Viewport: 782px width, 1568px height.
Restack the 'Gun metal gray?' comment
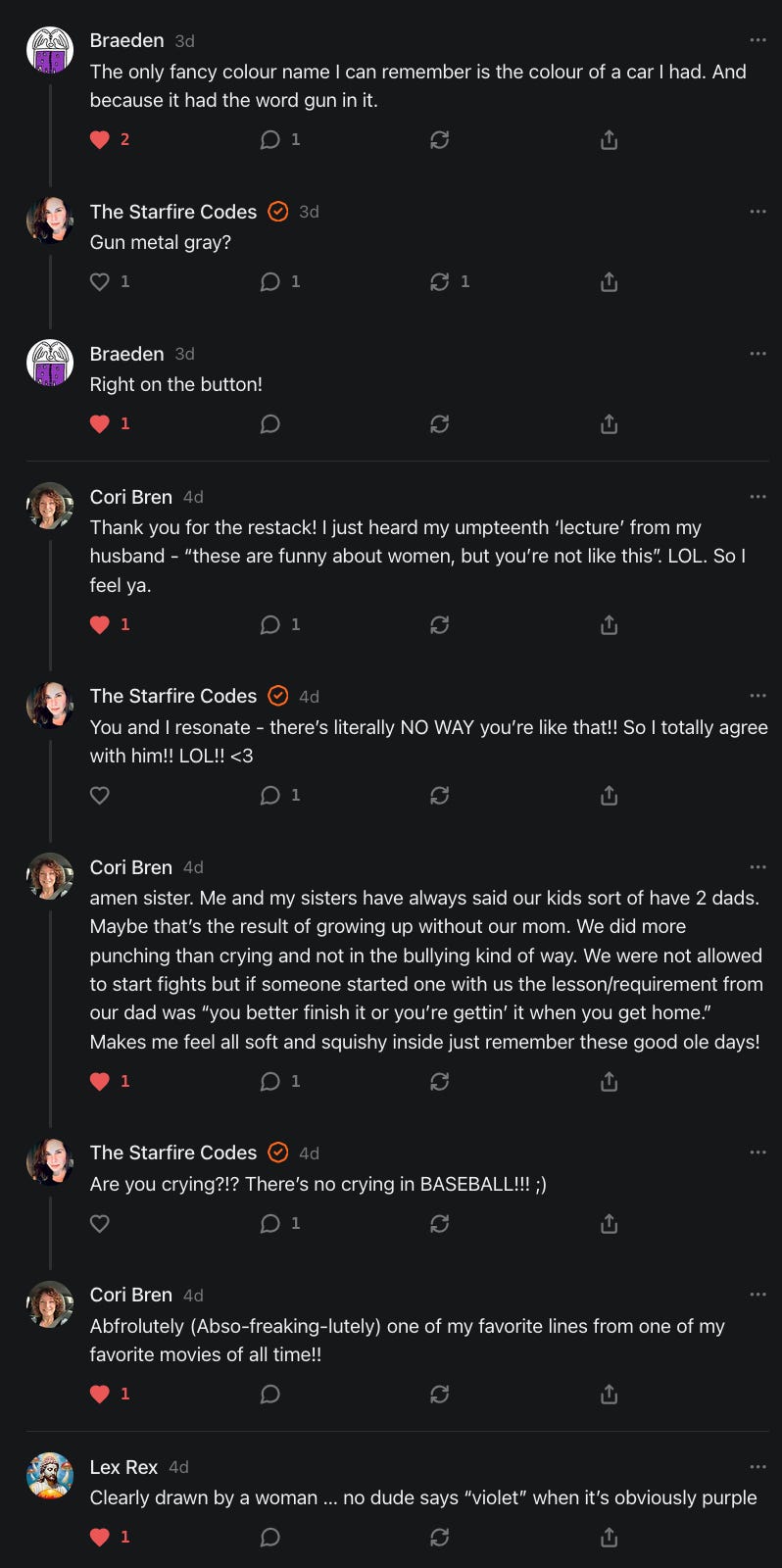pos(440,282)
